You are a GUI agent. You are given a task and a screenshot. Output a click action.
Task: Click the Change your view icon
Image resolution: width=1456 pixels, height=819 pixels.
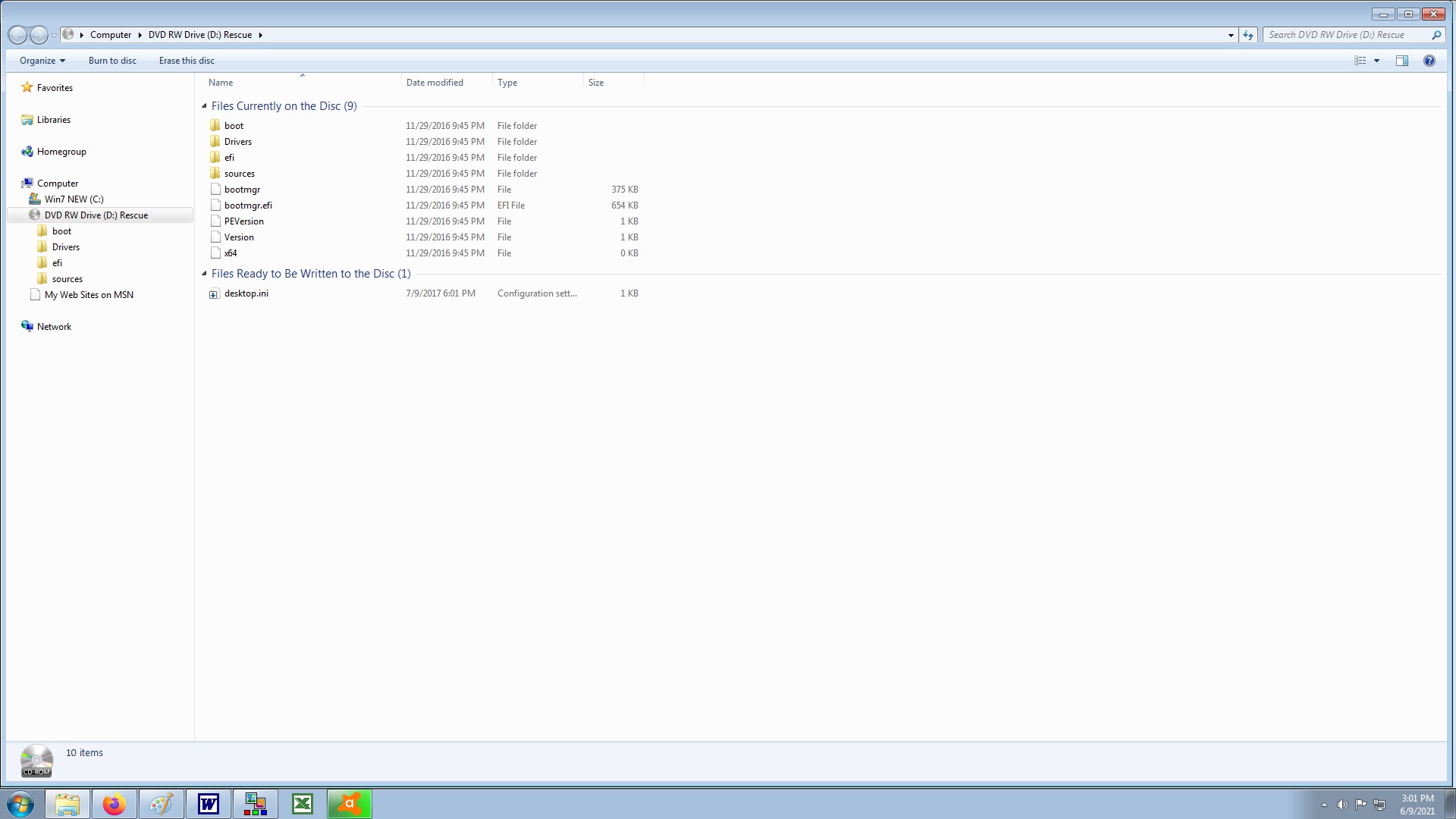point(1360,61)
